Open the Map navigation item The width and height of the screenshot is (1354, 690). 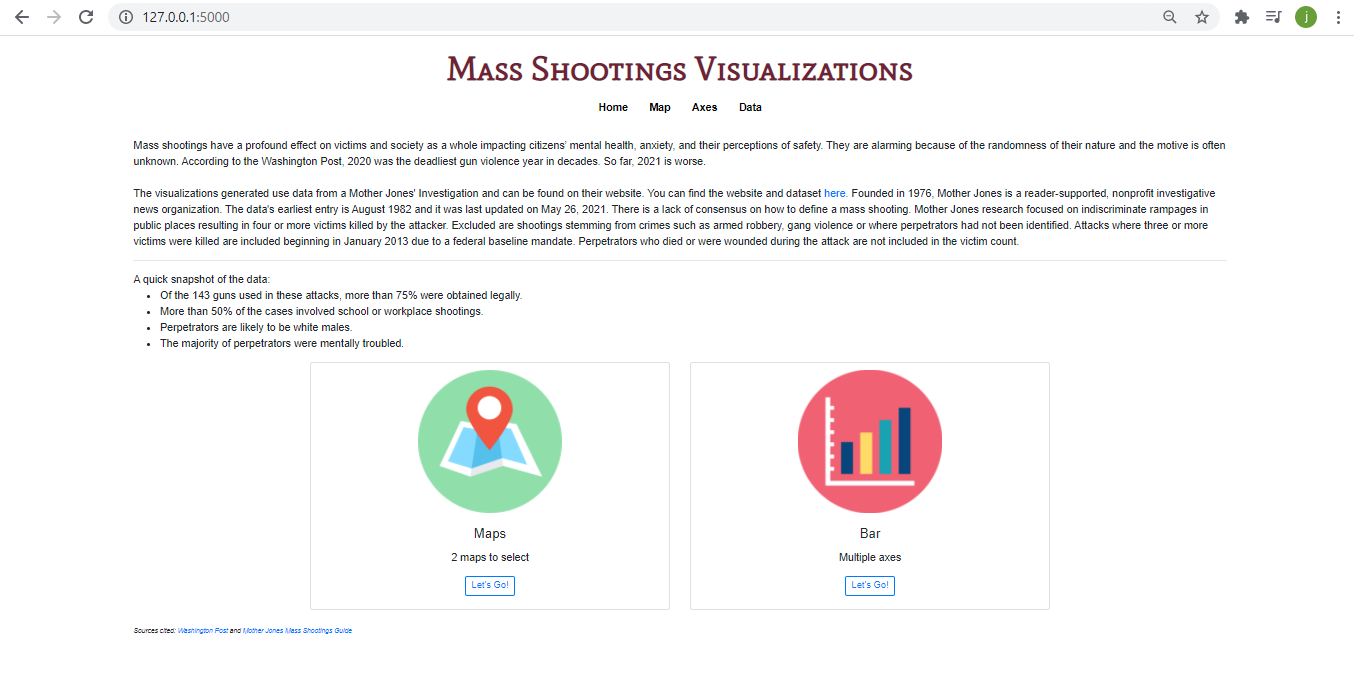pos(659,107)
